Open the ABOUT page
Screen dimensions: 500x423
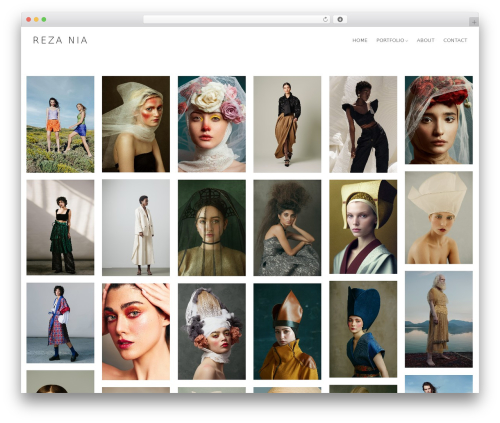pyautogui.click(x=425, y=40)
